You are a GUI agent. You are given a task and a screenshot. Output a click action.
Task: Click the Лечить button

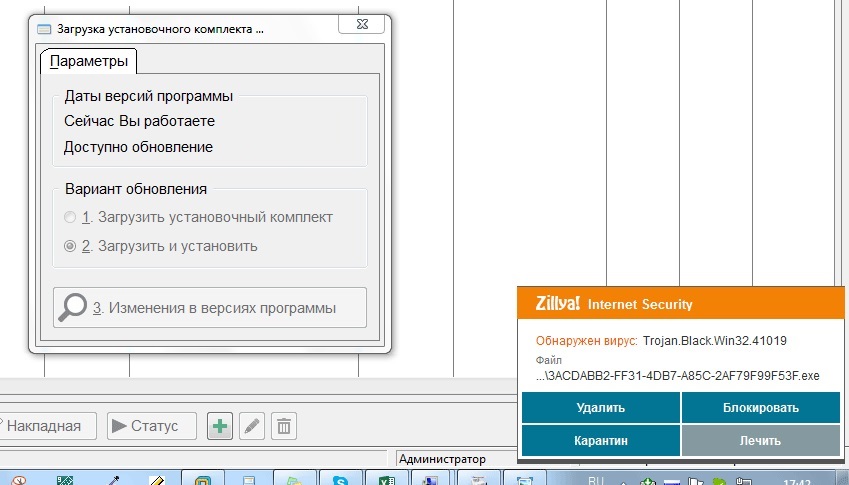(760, 440)
